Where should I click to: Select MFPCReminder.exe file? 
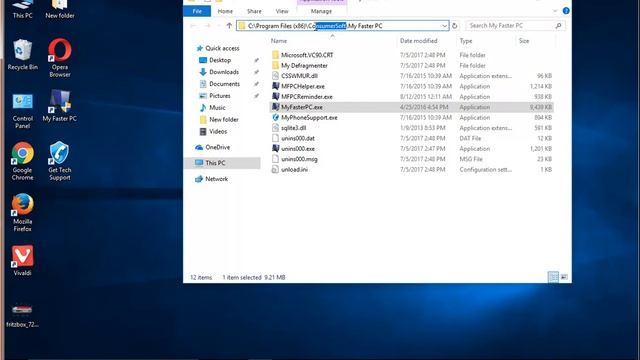point(412,97)
